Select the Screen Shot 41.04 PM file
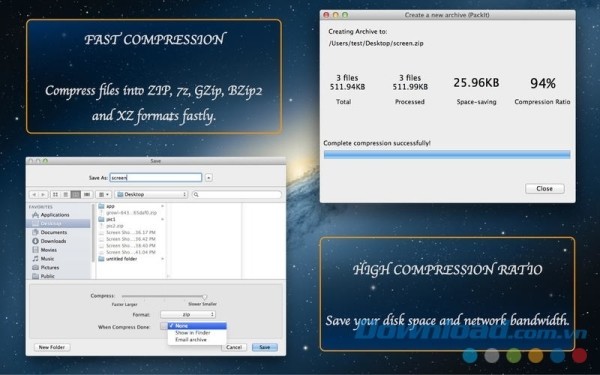This screenshot has height=375, width=600. tap(130, 252)
